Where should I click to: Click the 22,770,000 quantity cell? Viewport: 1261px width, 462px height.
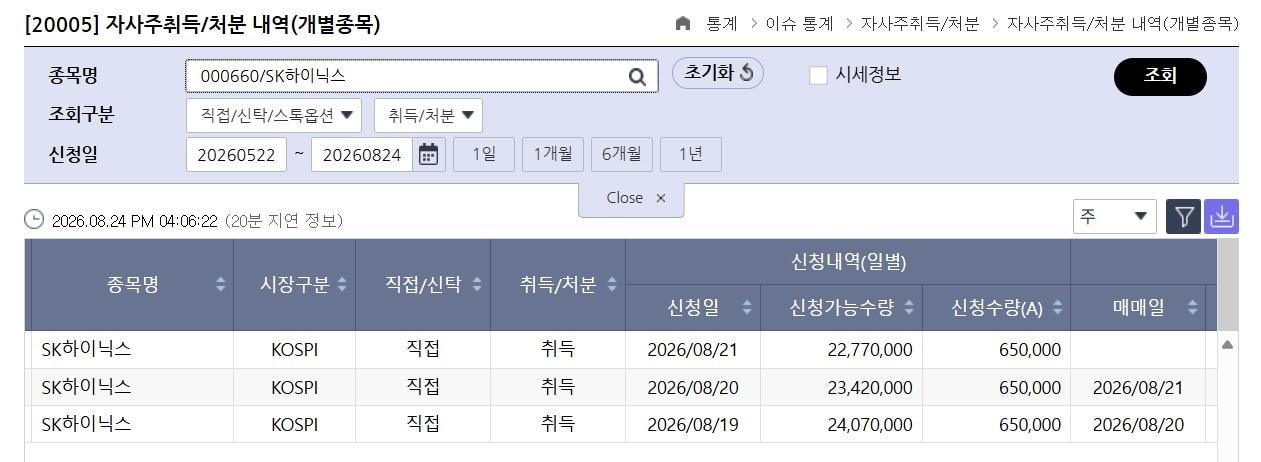pyautogui.click(x=841, y=350)
